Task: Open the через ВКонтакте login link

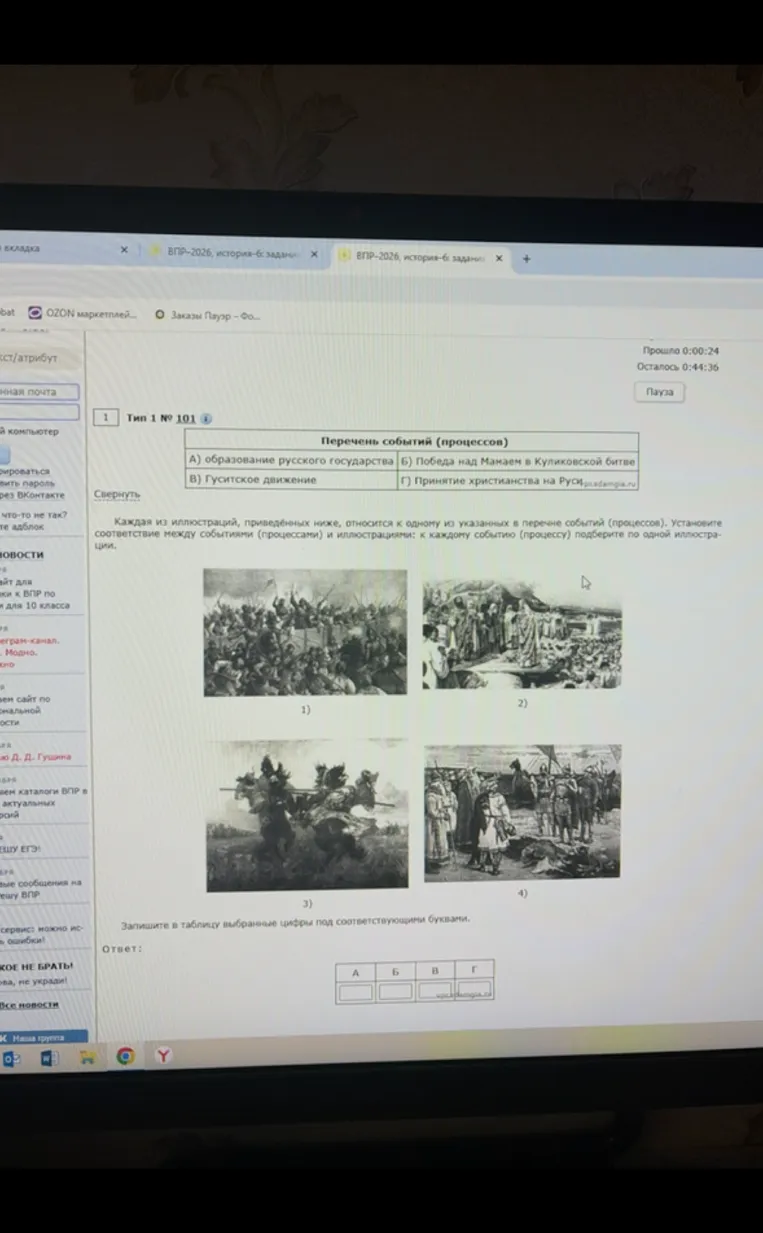Action: 33,494
